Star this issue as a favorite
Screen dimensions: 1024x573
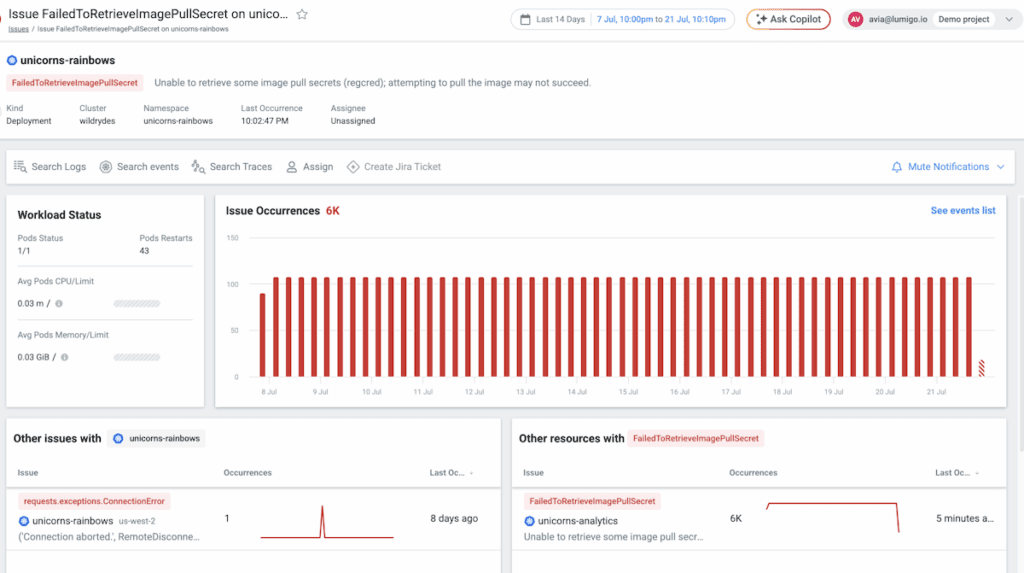click(302, 15)
